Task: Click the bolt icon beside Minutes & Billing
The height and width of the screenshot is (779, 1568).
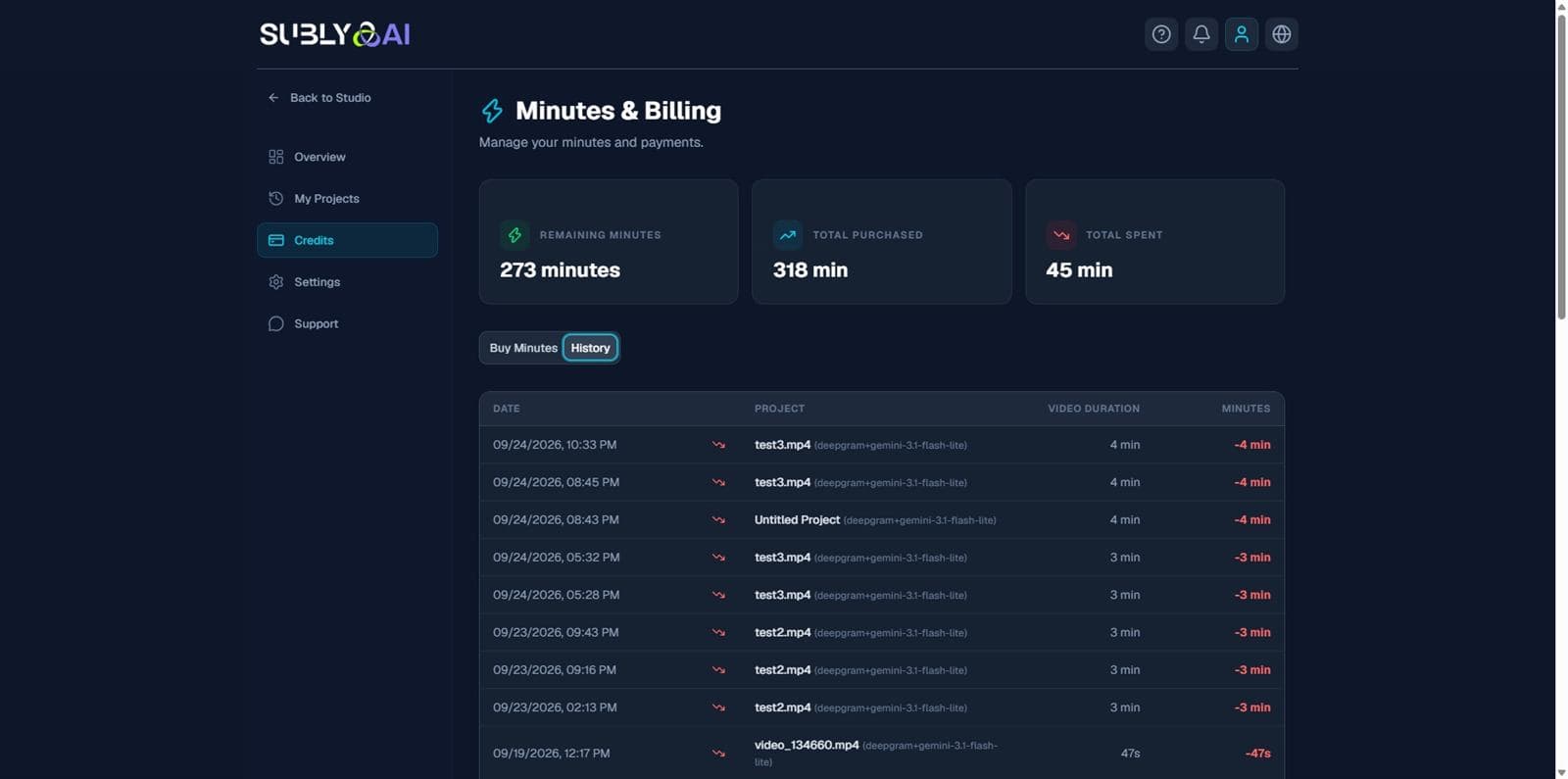Action: pos(492,111)
